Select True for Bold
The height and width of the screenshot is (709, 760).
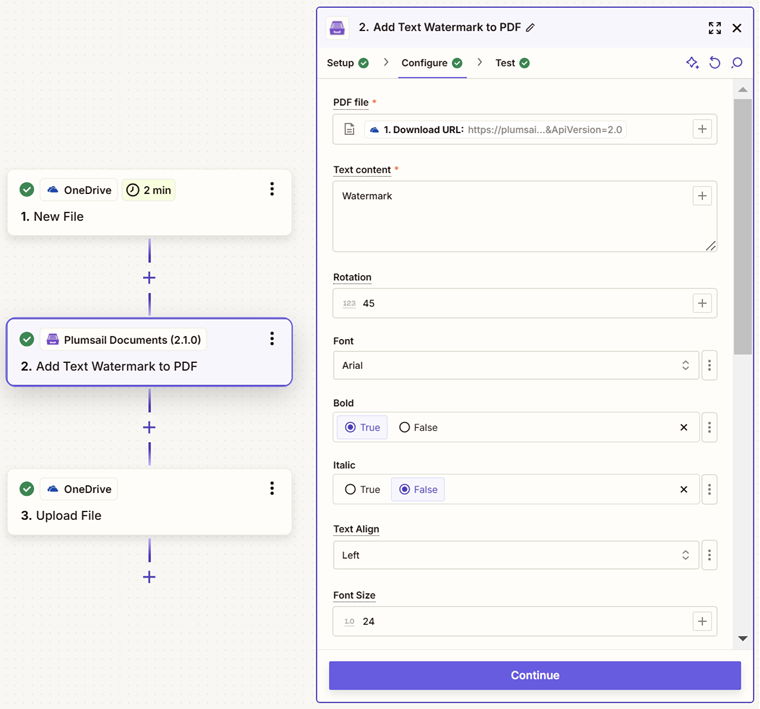tap(363, 427)
